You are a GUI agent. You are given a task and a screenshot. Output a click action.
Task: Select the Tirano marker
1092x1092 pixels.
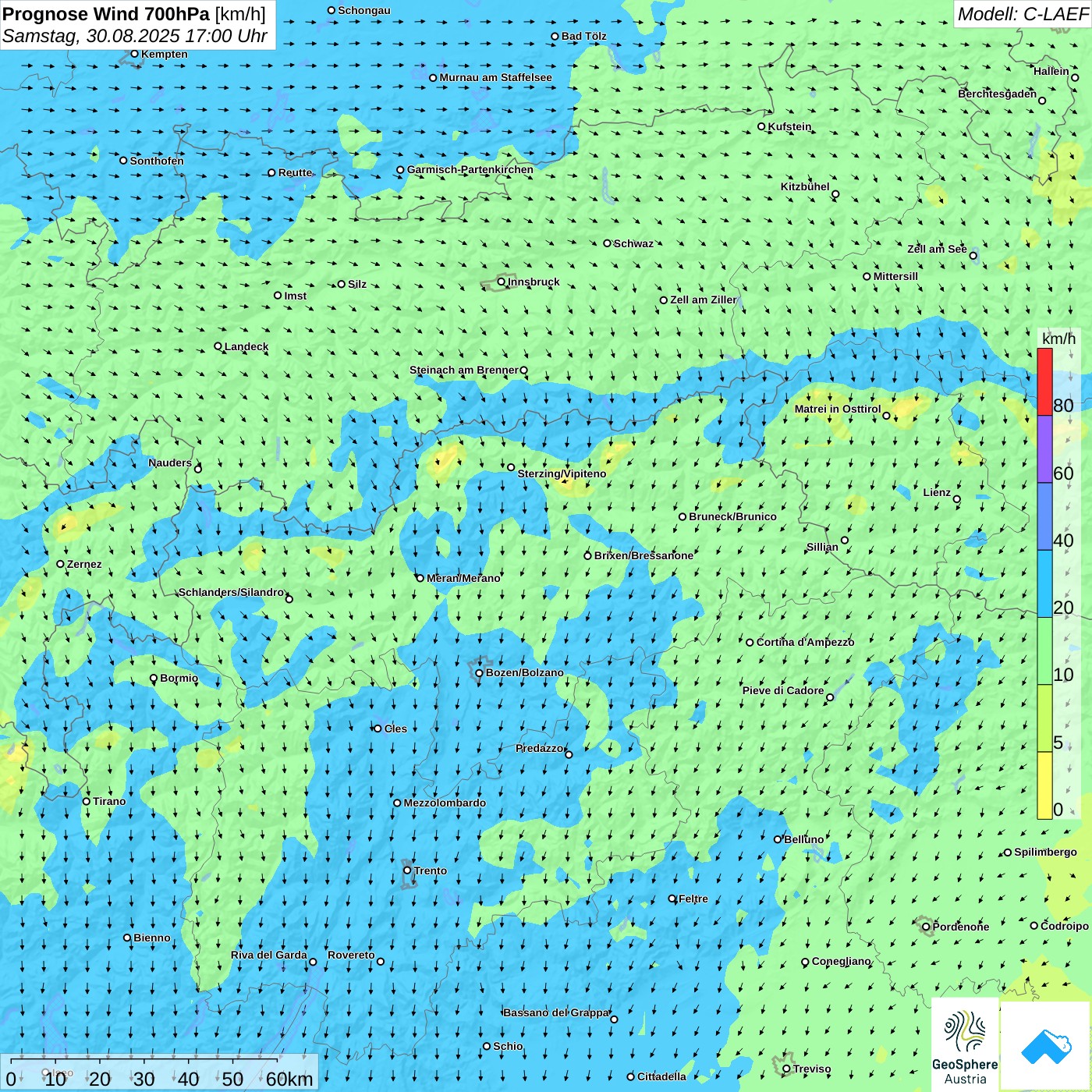click(x=87, y=801)
